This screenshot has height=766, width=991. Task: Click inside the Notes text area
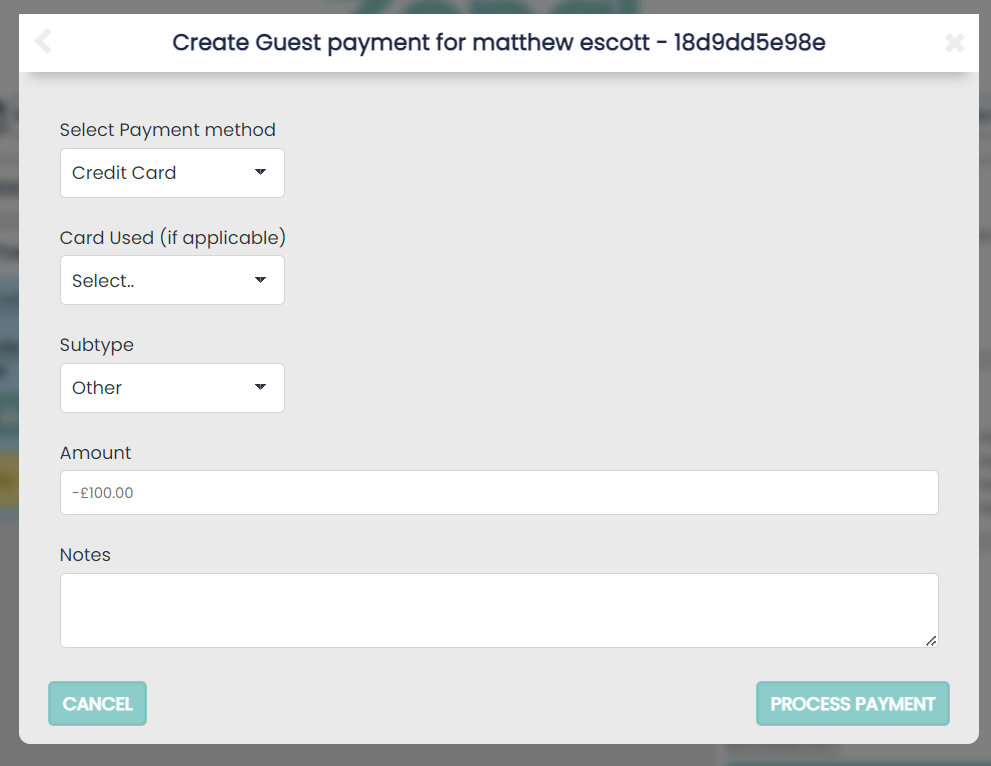pos(499,611)
